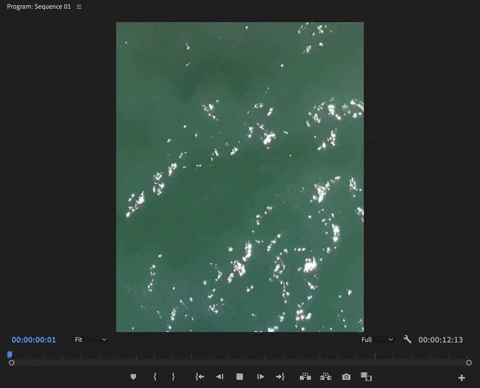Viewport: 480px width, 388px height.
Task: Click the Go to In point button
Action: 199,377
